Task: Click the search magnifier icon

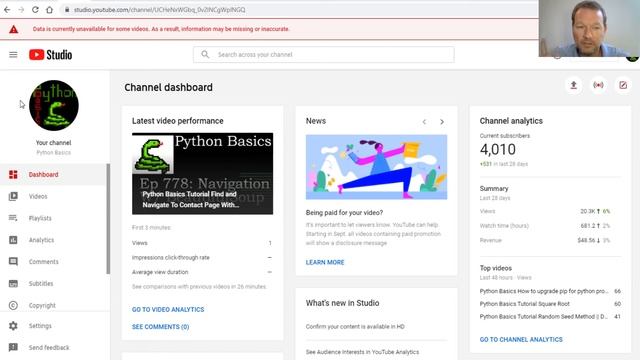Action: [205, 54]
